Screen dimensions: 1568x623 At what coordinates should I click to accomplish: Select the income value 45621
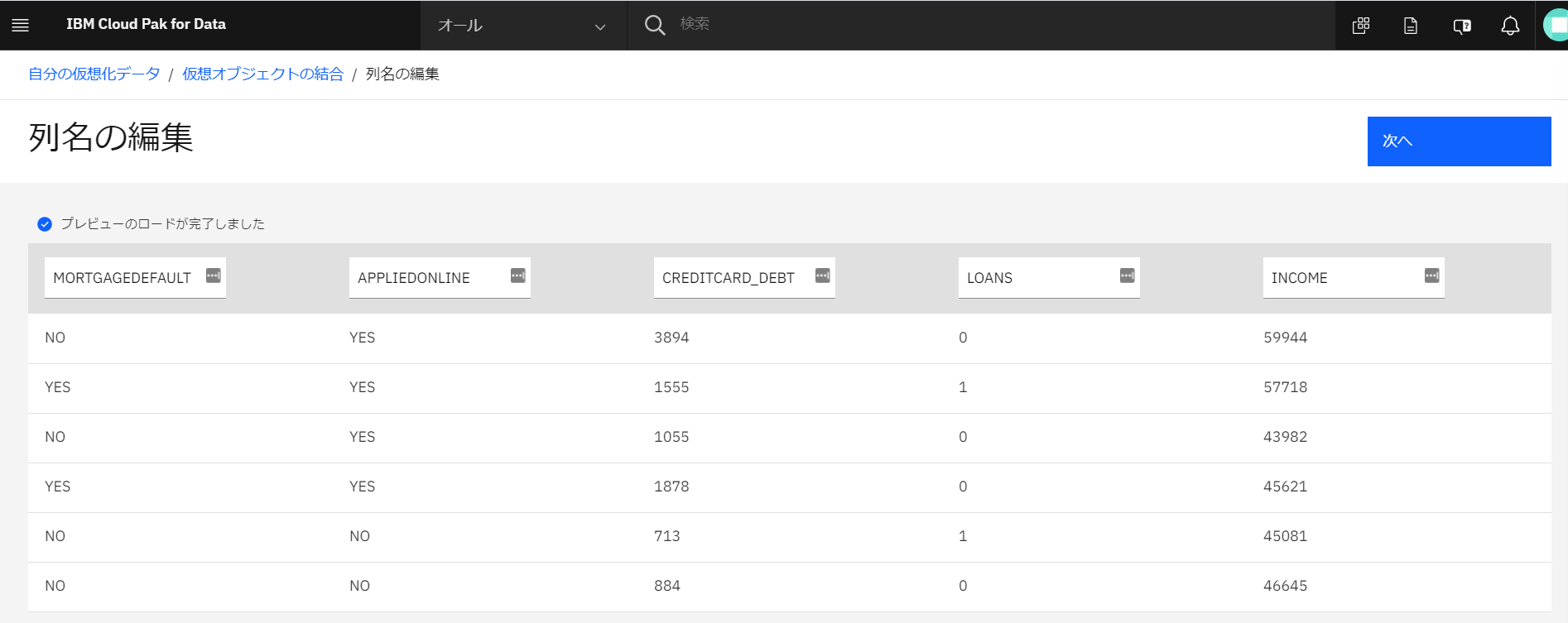pyautogui.click(x=1285, y=486)
